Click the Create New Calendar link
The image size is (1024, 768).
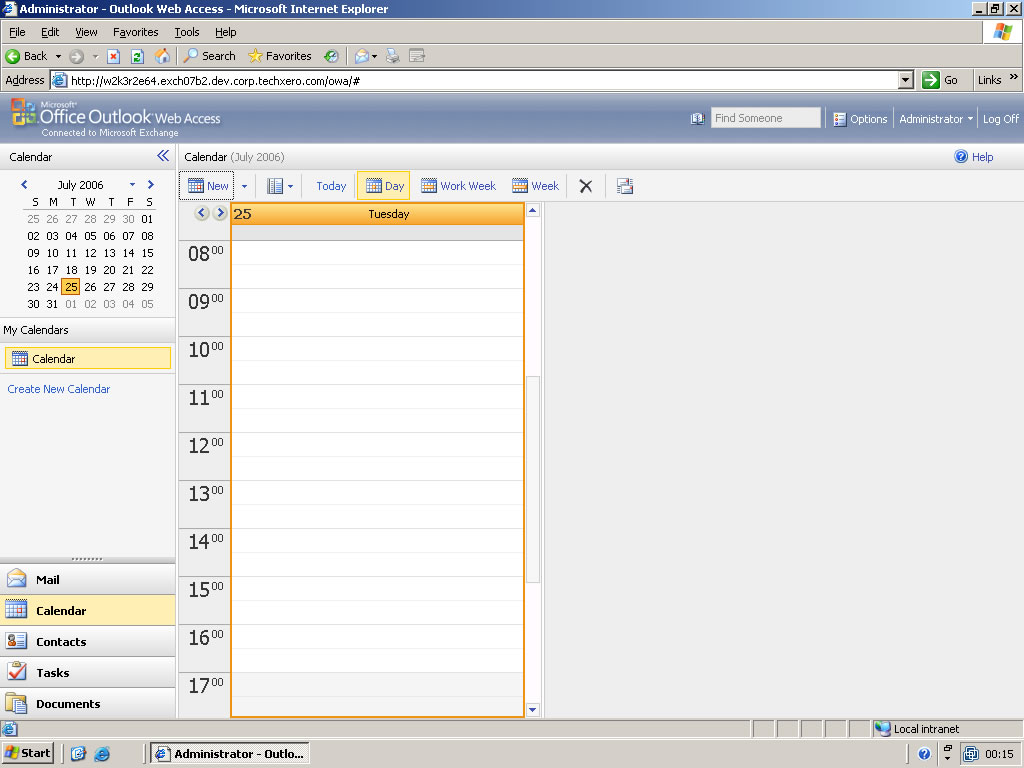(x=59, y=389)
